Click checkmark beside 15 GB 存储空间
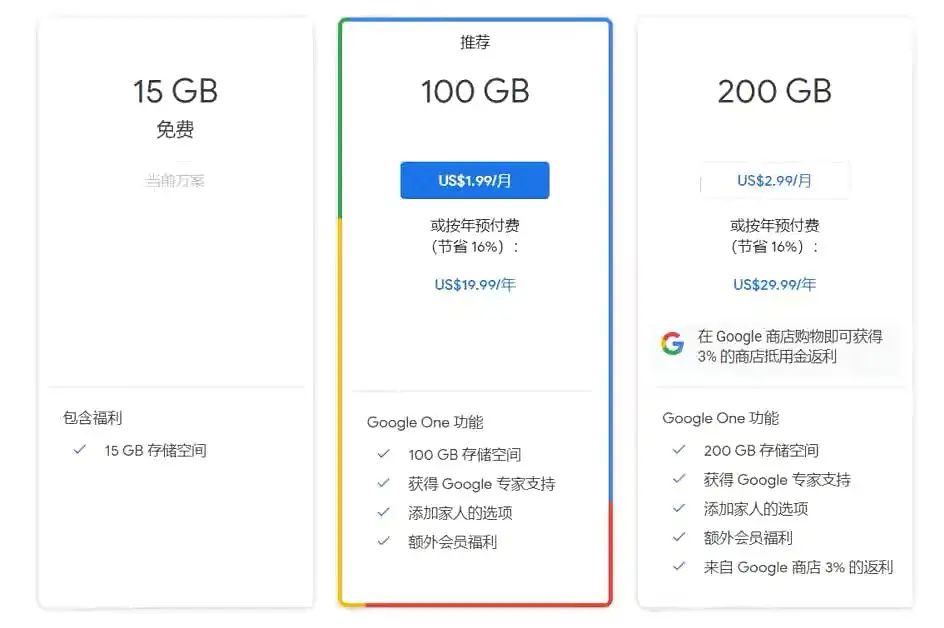 (x=80, y=450)
